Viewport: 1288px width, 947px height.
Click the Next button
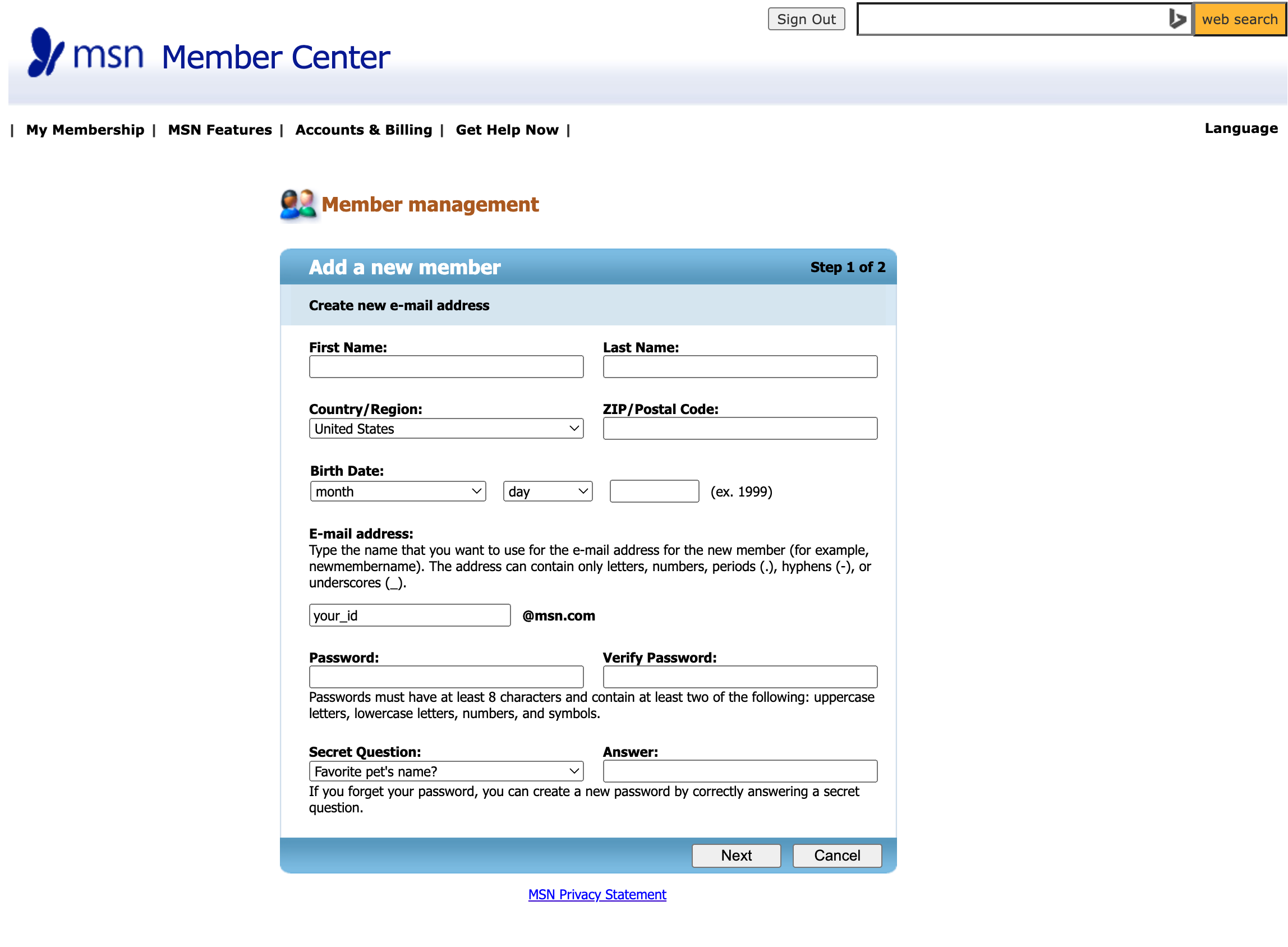[x=736, y=854]
